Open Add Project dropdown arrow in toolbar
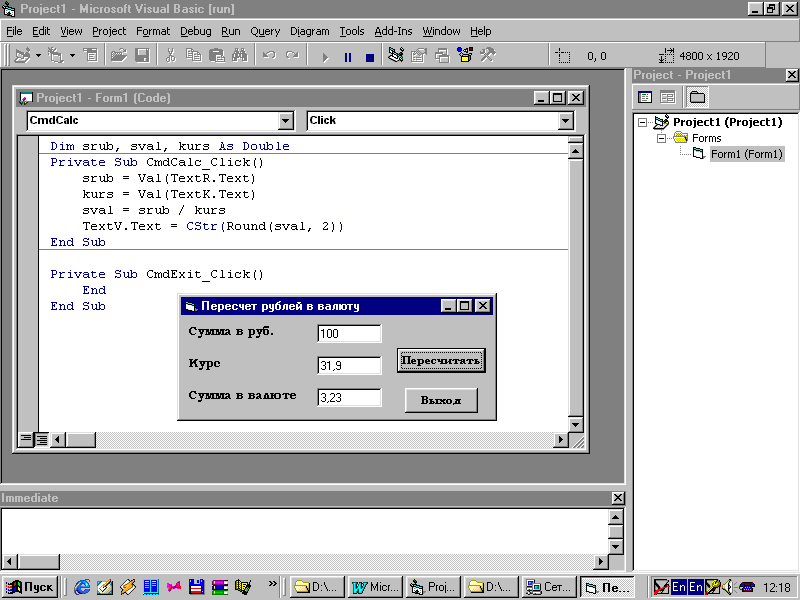800x600 pixels. (x=38, y=55)
